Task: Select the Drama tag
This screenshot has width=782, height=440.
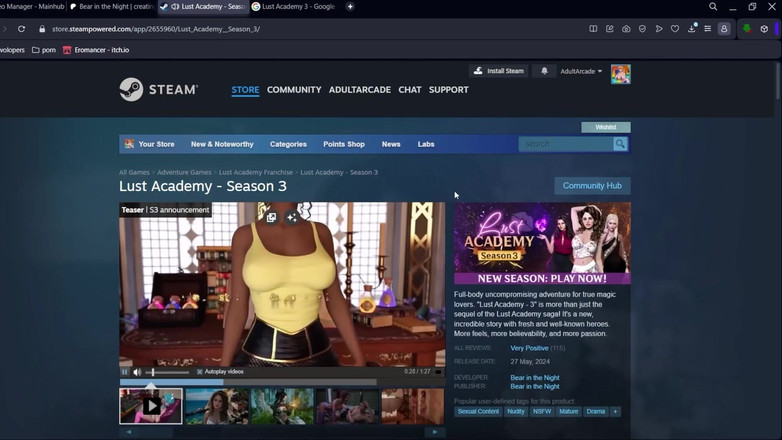Action: pos(595,412)
